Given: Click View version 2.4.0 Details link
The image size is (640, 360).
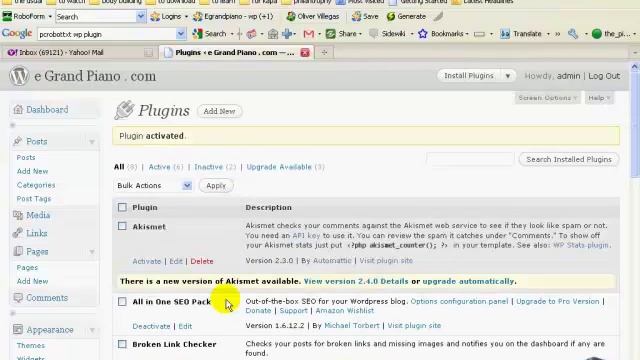Looking at the screenshot, I should click(356, 281).
